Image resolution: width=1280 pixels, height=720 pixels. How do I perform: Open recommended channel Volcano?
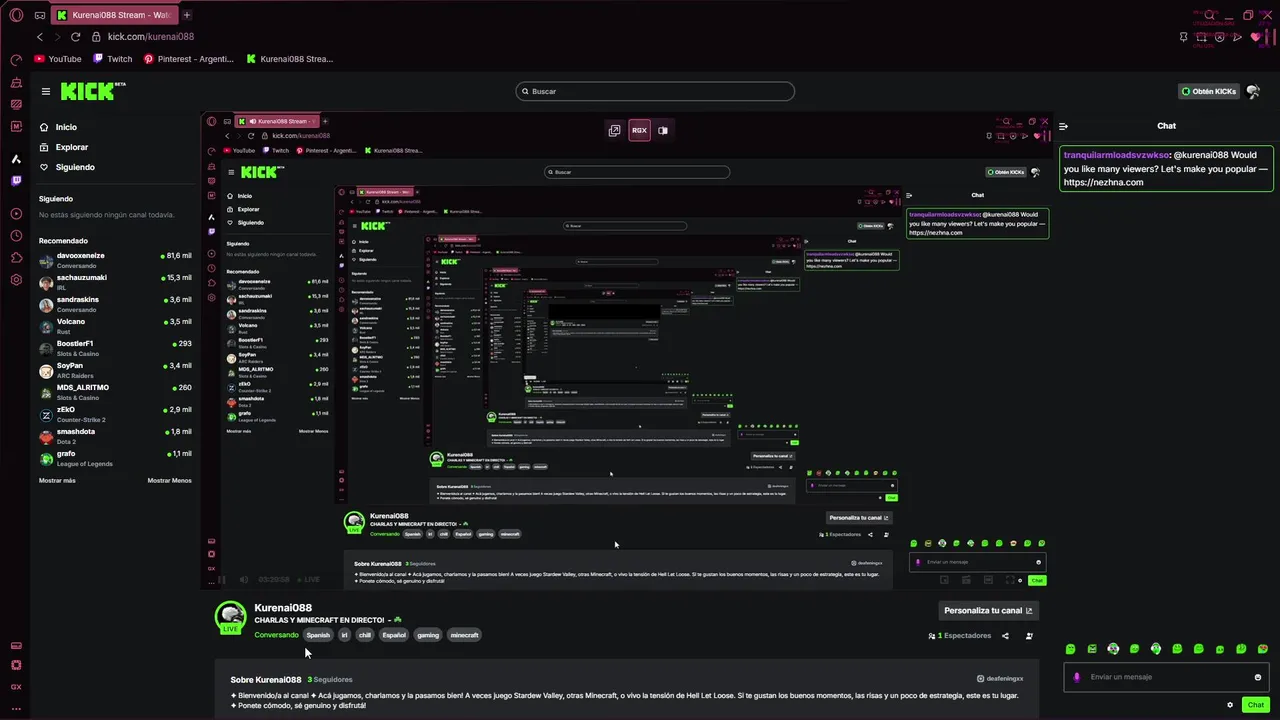pyautogui.click(x=115, y=326)
